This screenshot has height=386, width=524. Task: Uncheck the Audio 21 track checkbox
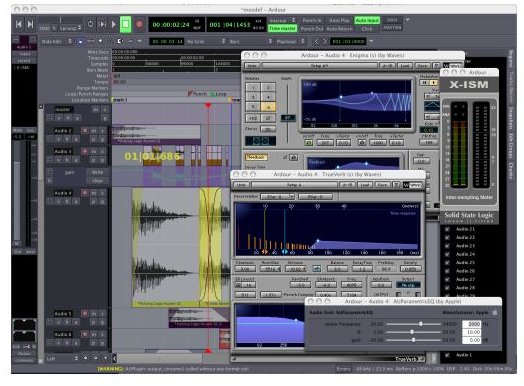click(x=447, y=229)
